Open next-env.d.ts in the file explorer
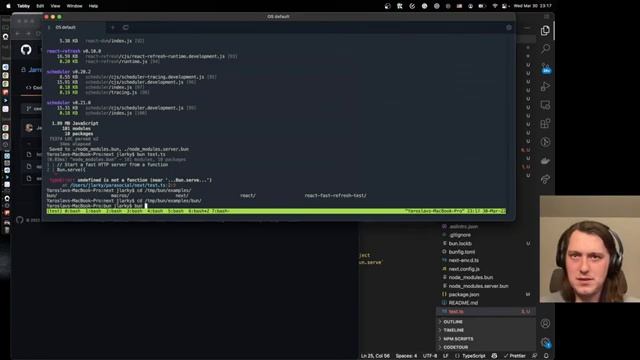Viewport: 640px width, 360px height. point(486,260)
